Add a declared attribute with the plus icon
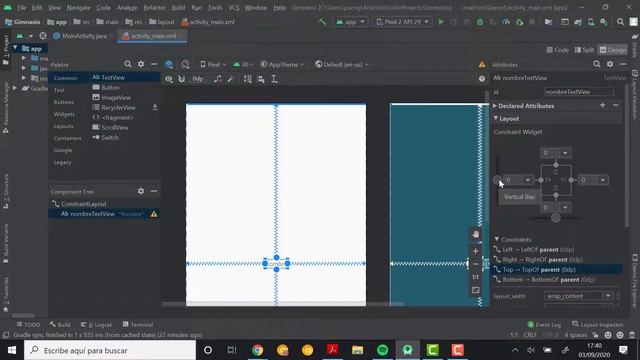This screenshot has height=360, width=640. 602,105
